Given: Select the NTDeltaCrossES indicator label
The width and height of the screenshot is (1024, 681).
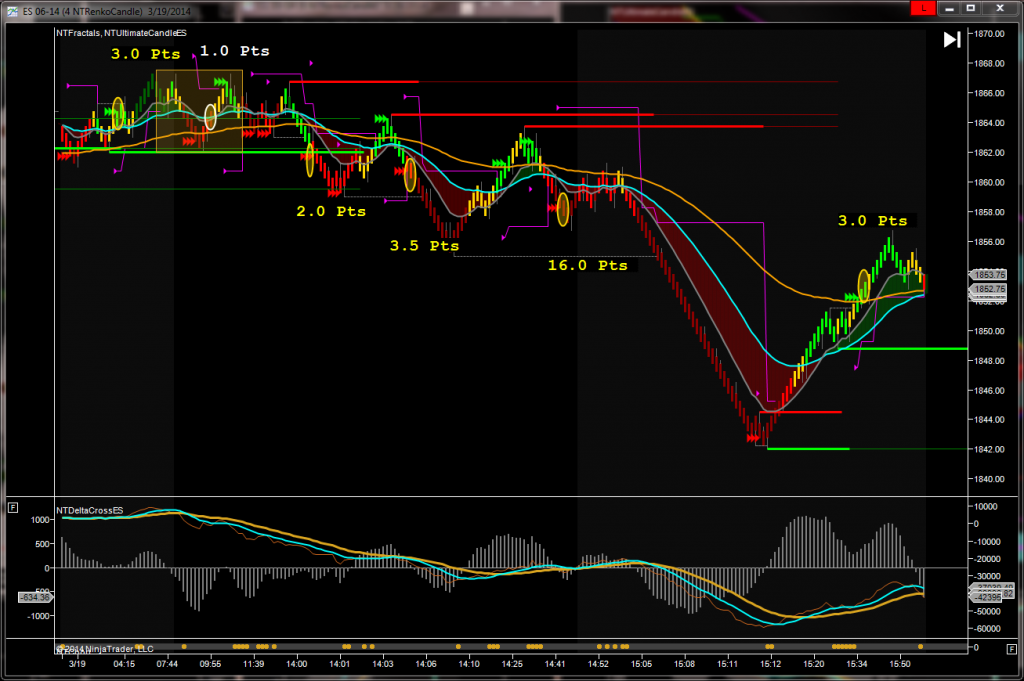Looking at the screenshot, I should [x=90, y=510].
